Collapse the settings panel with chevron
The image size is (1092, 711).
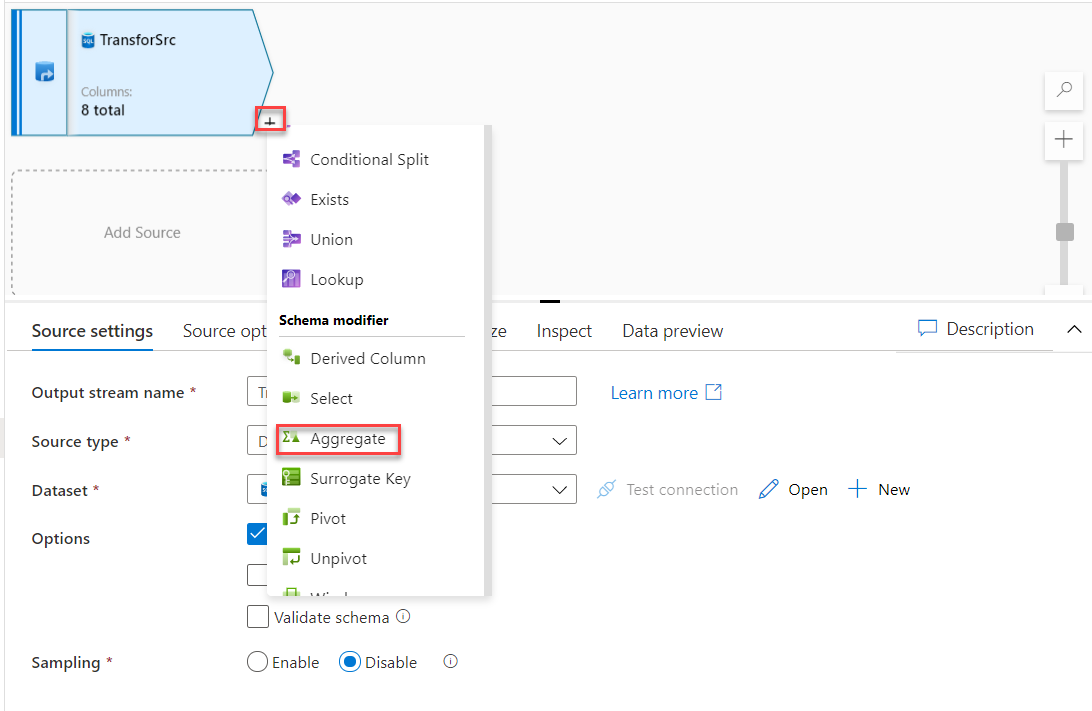tap(1075, 329)
